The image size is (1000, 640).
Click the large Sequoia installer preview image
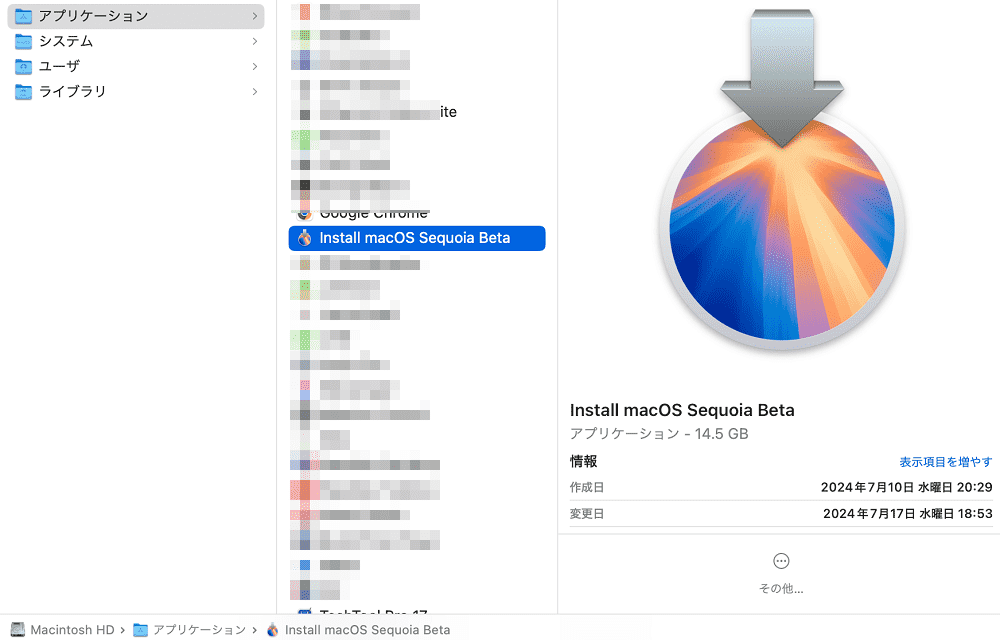pyautogui.click(x=782, y=180)
